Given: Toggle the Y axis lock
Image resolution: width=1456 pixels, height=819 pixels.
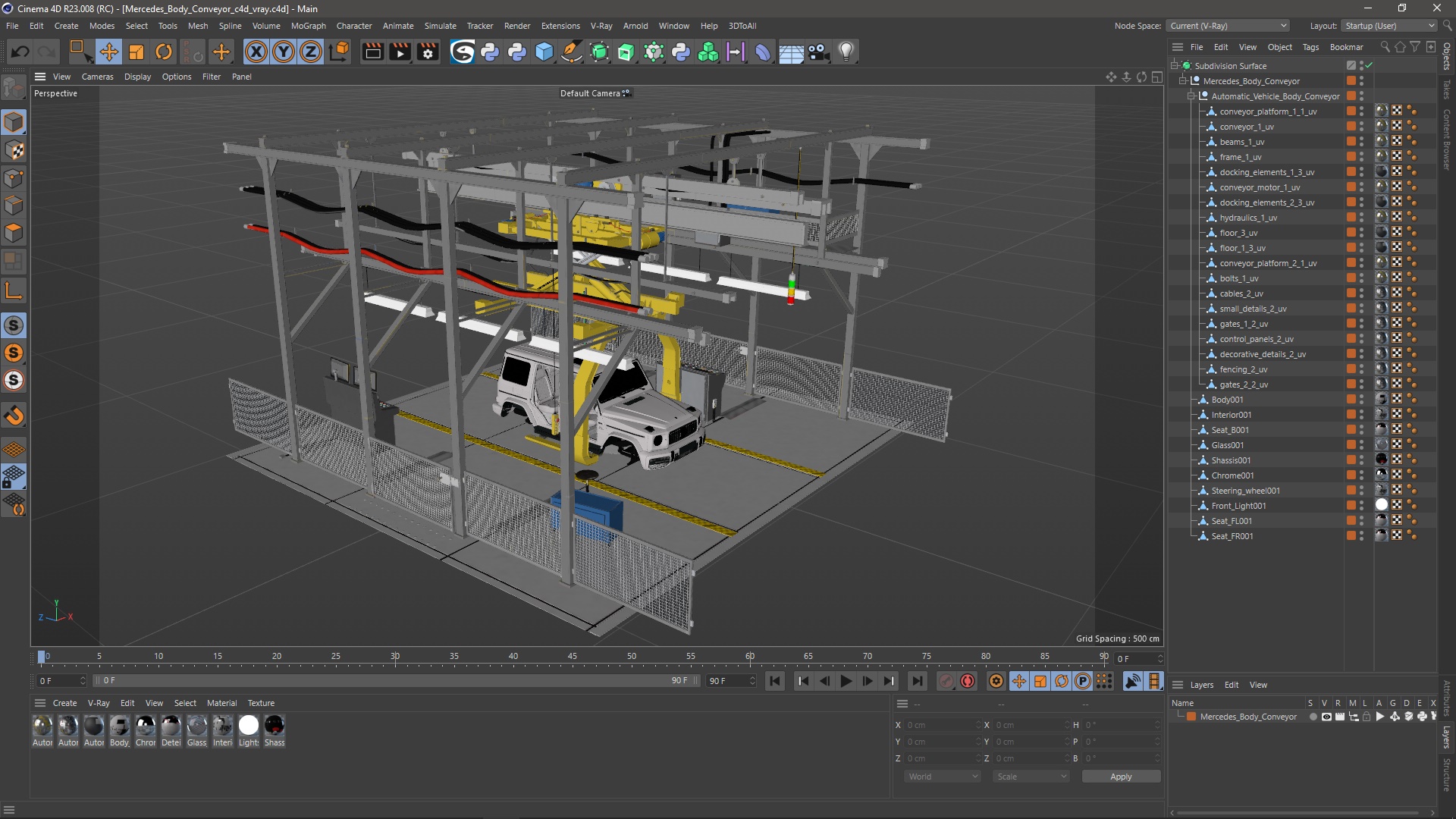Looking at the screenshot, I should [284, 52].
